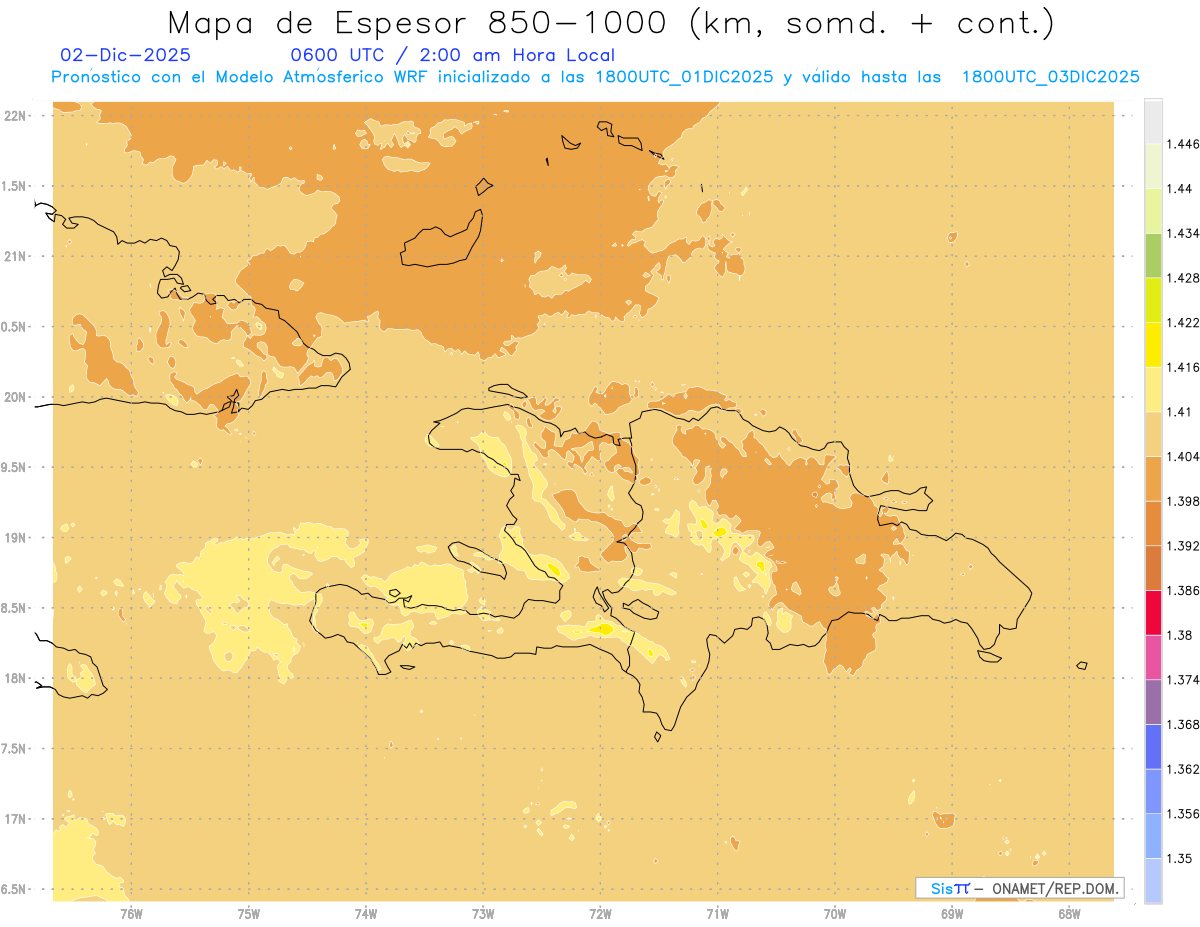The image size is (1200, 927).
Task: Click the 1.398 value on the color scale
Action: (1183, 501)
